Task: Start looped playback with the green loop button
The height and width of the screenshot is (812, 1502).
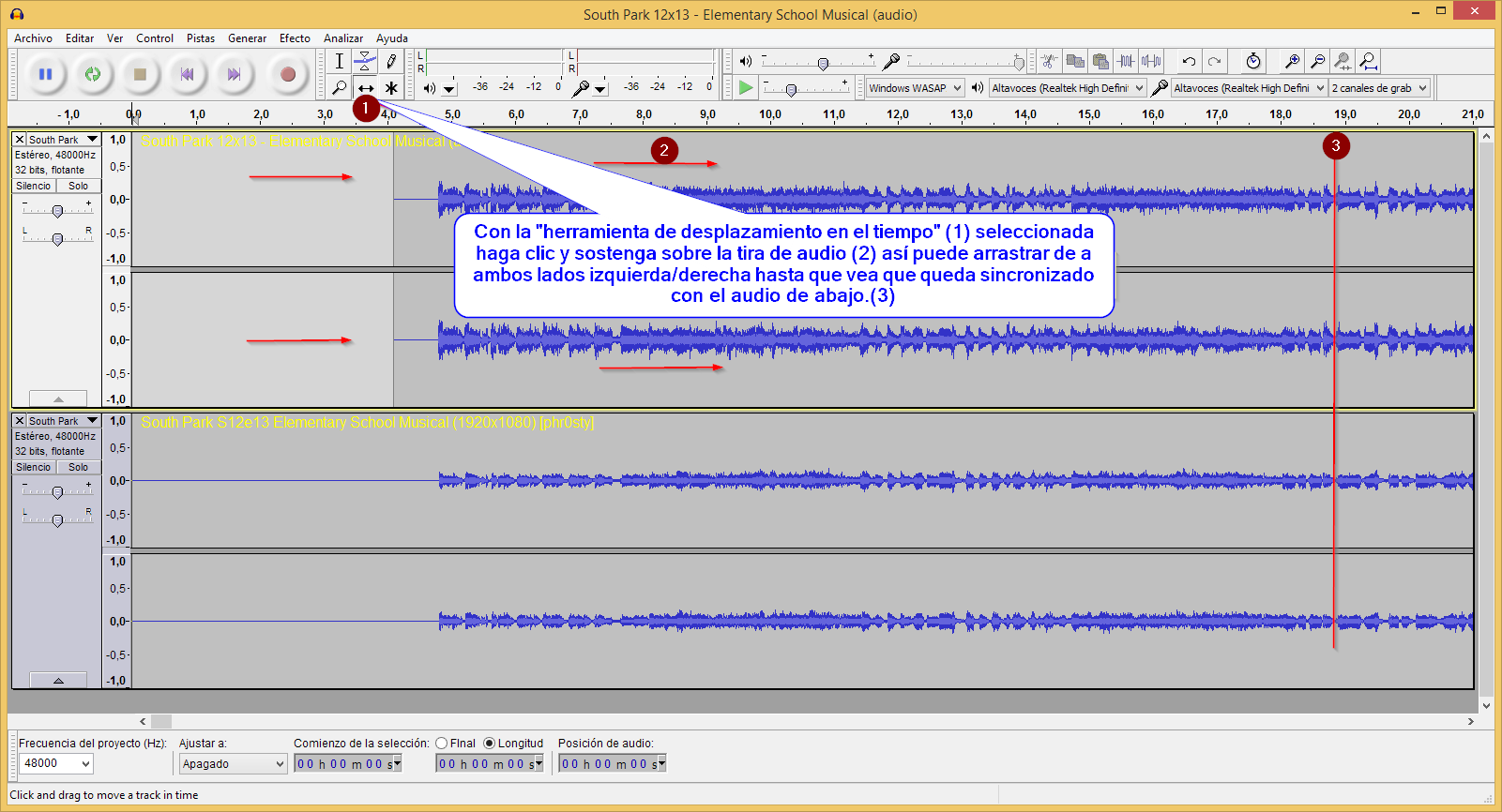Action: click(92, 74)
